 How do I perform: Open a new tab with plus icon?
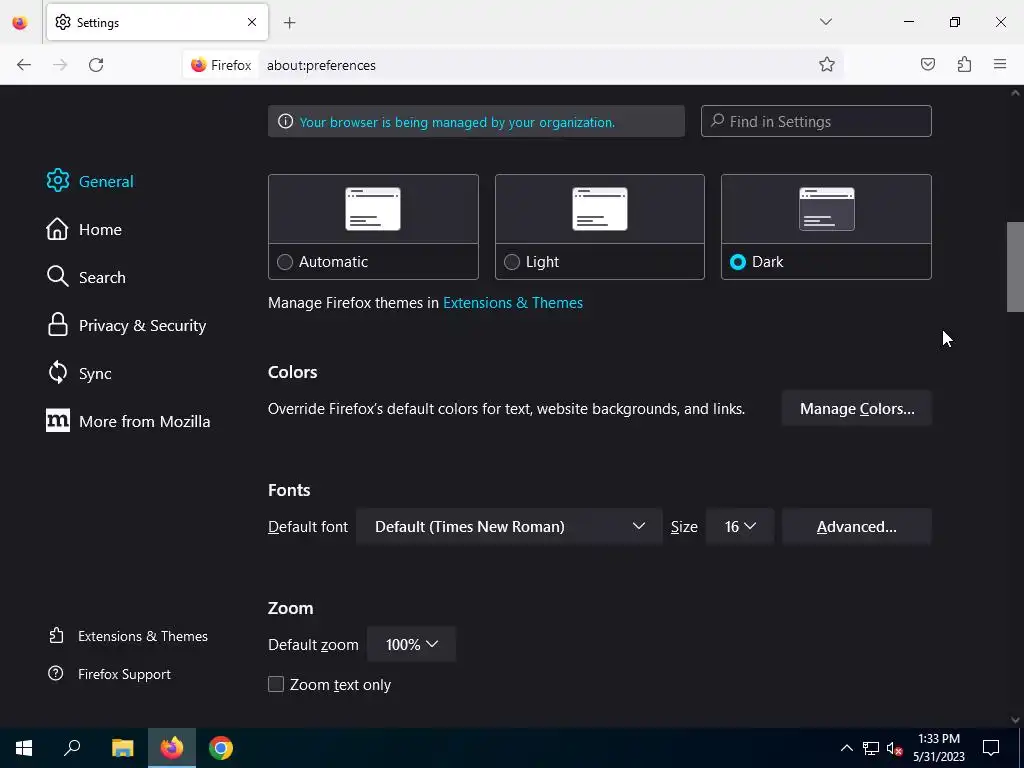tap(290, 23)
